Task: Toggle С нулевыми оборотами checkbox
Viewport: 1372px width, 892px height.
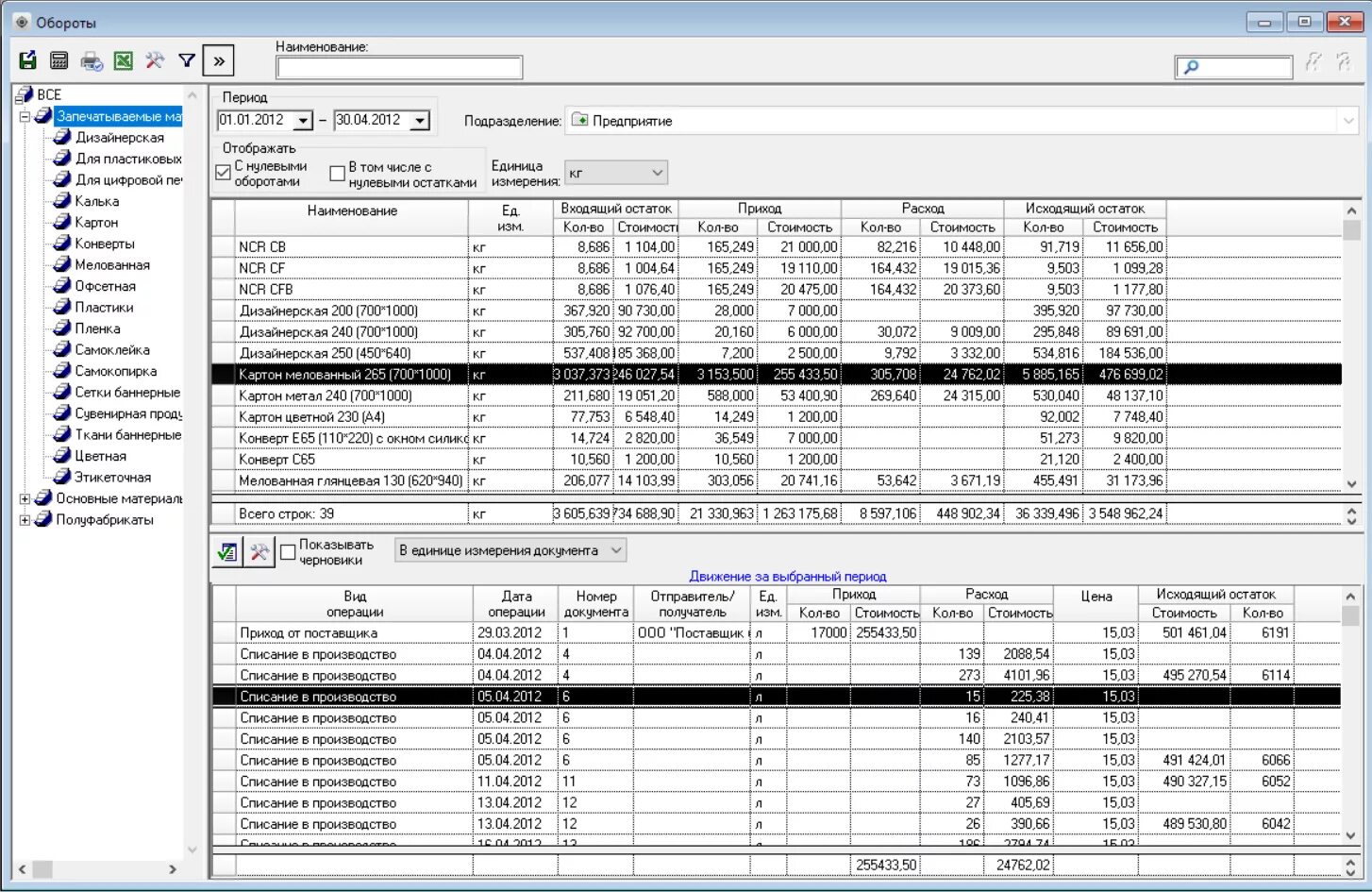Action: [x=223, y=173]
